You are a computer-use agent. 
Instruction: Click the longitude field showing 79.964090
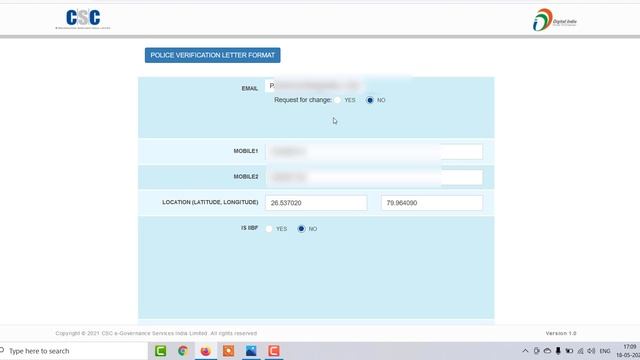coord(432,203)
